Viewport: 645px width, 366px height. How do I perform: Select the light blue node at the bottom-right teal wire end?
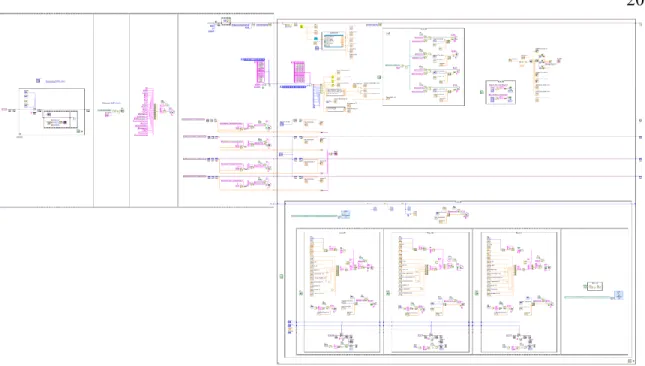point(619,295)
